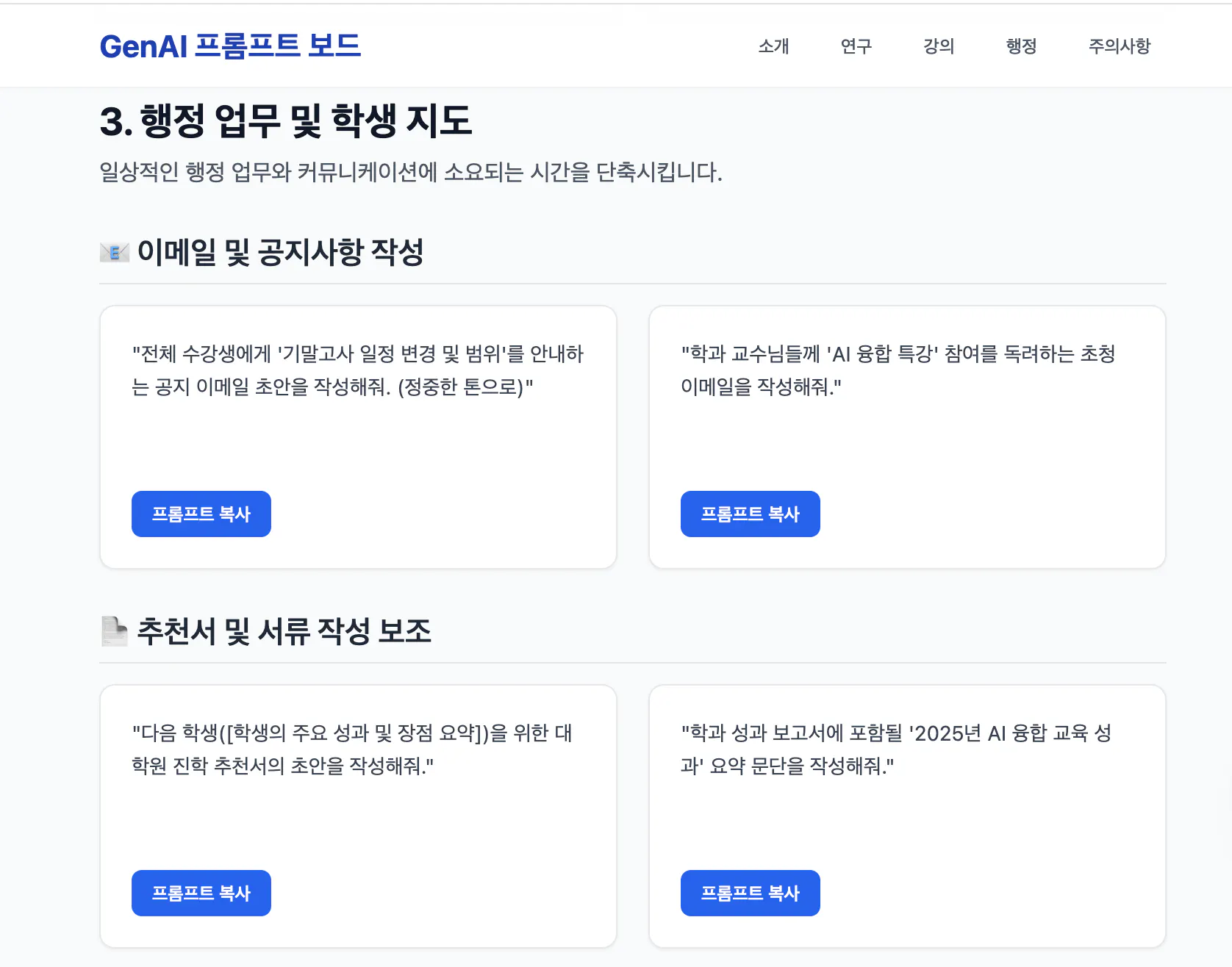Click the heading 3. 행정 업무 및 학생 지도
1232x967 pixels.
(287, 122)
